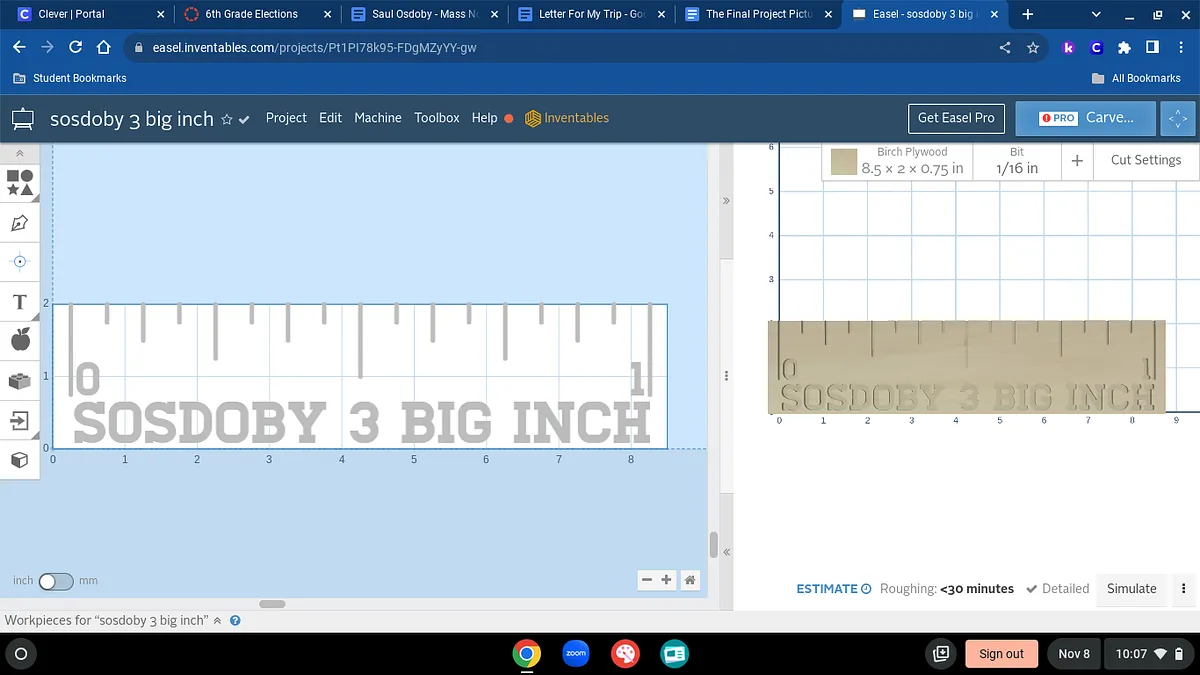Select the Pen drawing tool

pyautogui.click(x=20, y=222)
